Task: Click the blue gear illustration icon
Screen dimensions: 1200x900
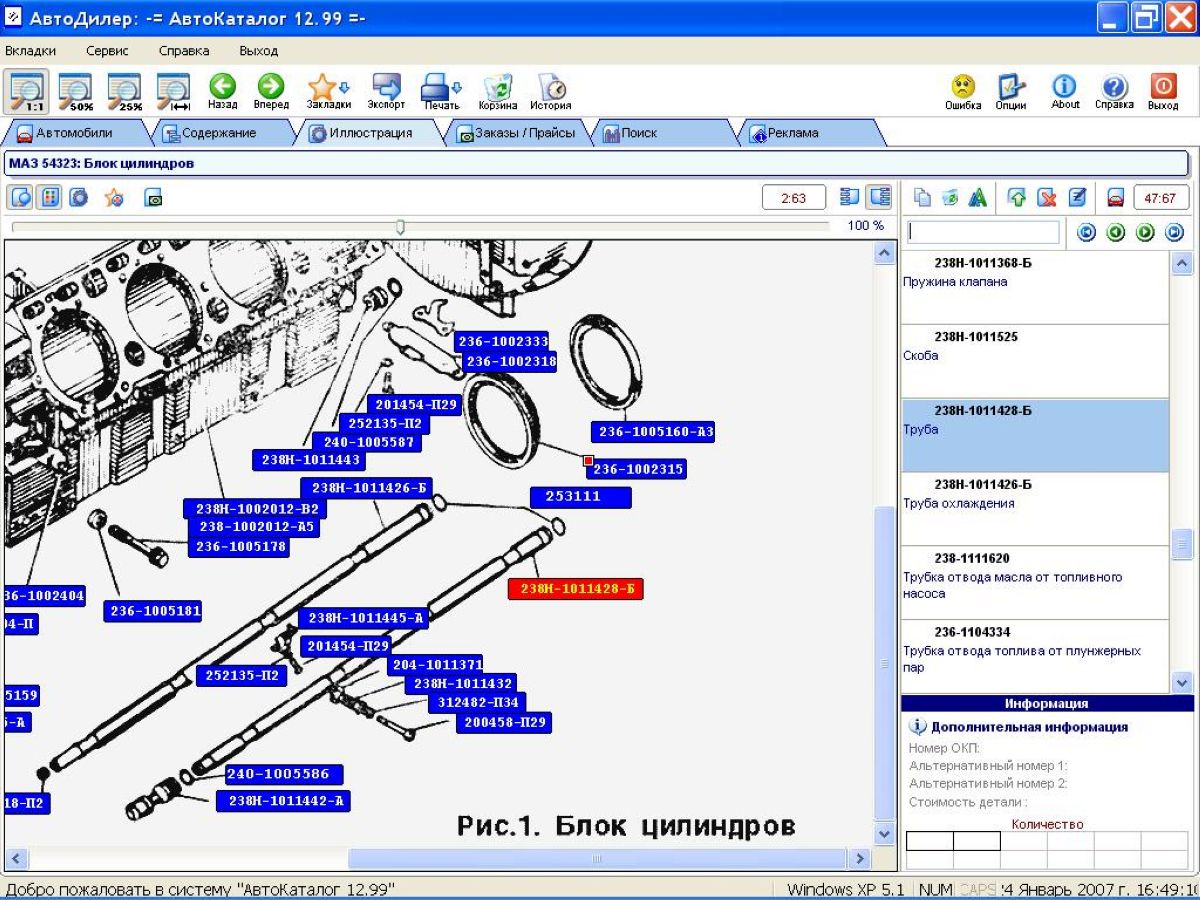Action: [x=78, y=197]
